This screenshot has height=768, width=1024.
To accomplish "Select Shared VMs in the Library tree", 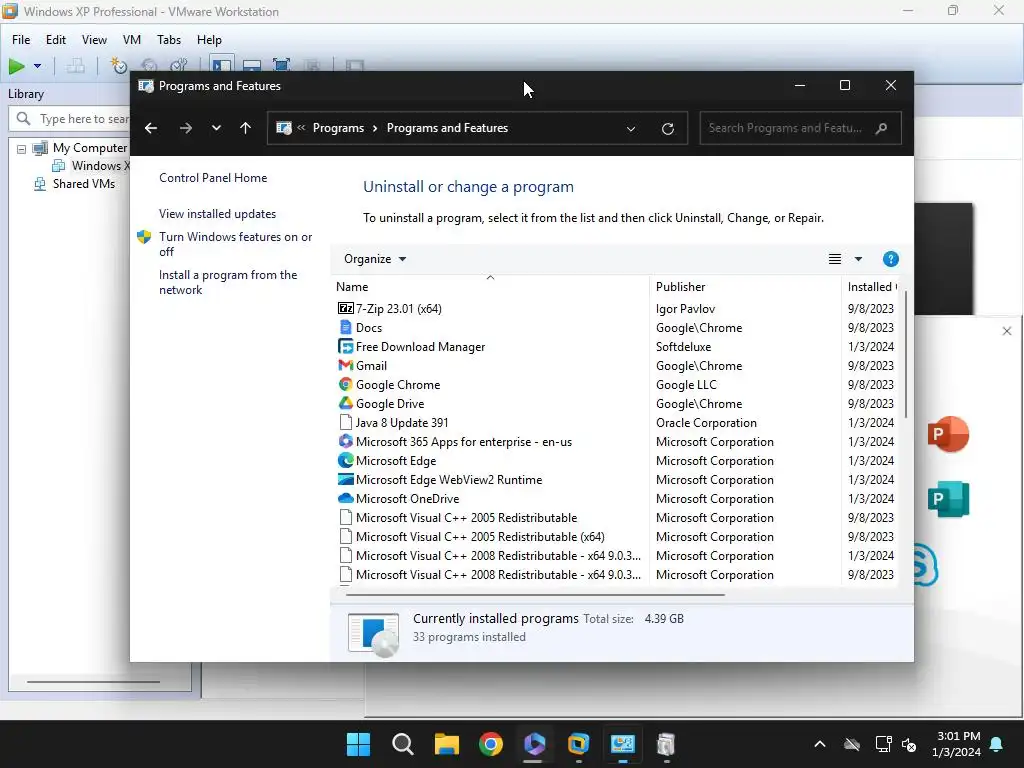I will [x=84, y=184].
